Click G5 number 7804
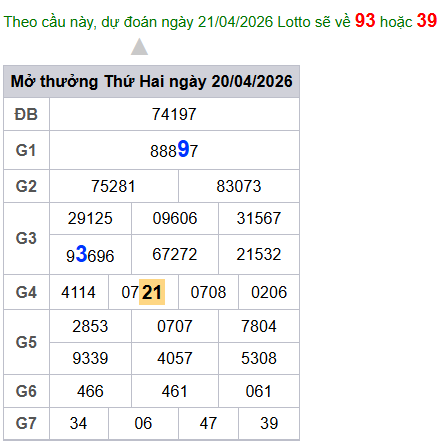440x446 pixels. coord(259,326)
